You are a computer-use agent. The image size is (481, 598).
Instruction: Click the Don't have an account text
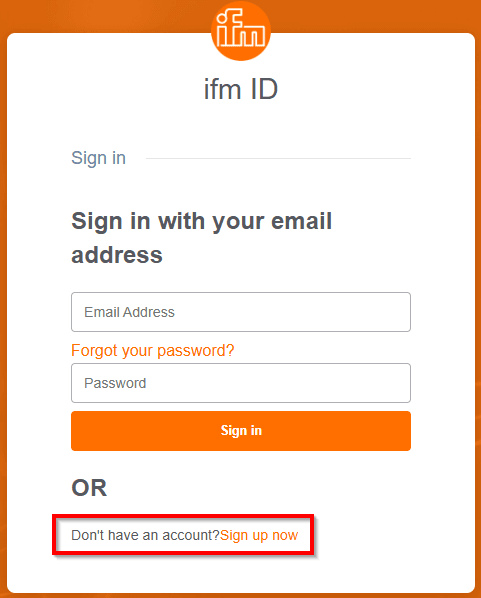145,535
